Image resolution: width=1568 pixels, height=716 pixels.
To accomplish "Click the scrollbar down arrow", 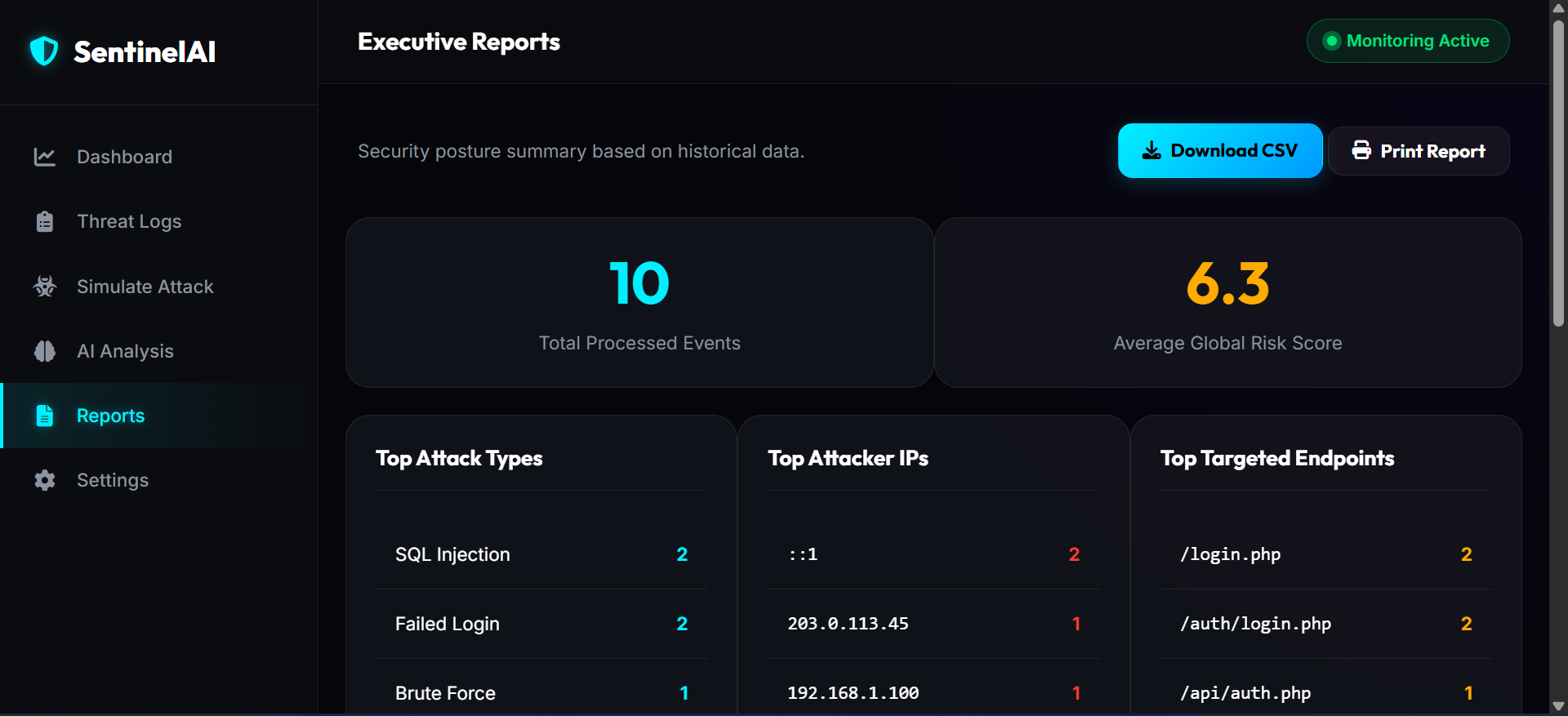I will coord(1558,707).
